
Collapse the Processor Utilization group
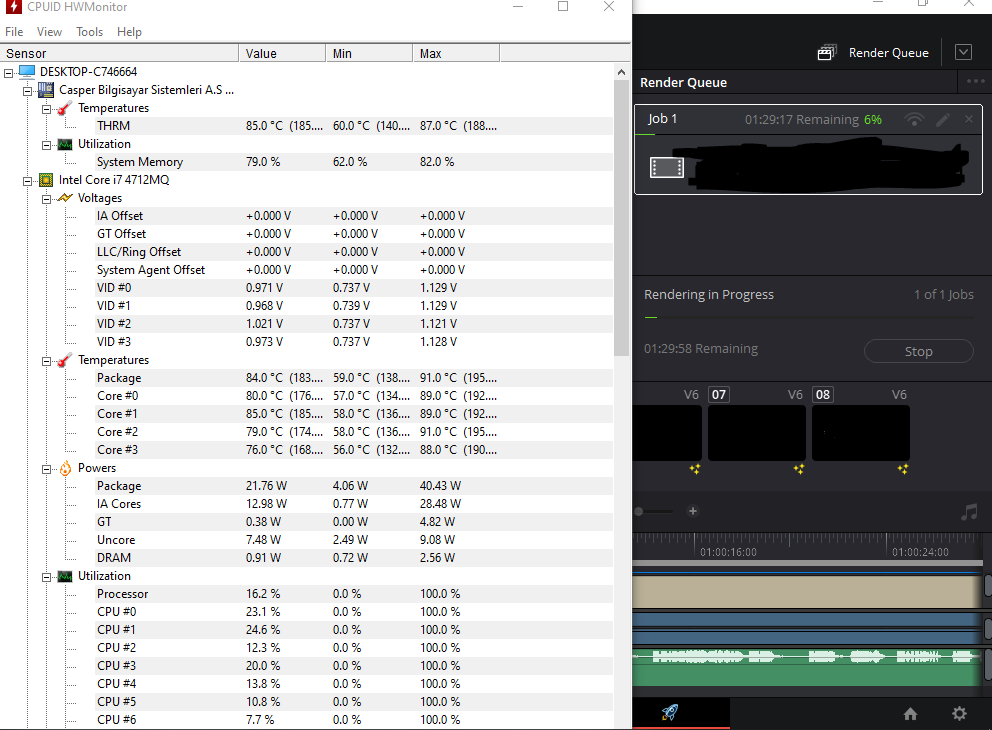46,577
